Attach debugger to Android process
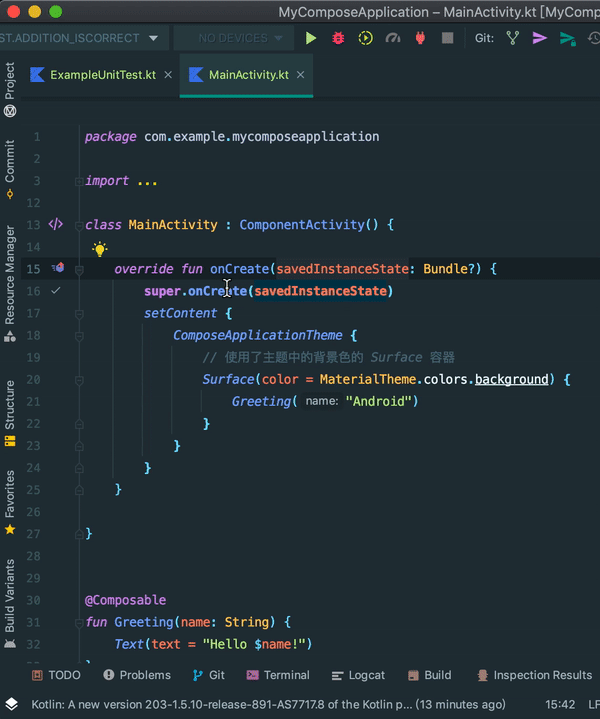 (420, 38)
